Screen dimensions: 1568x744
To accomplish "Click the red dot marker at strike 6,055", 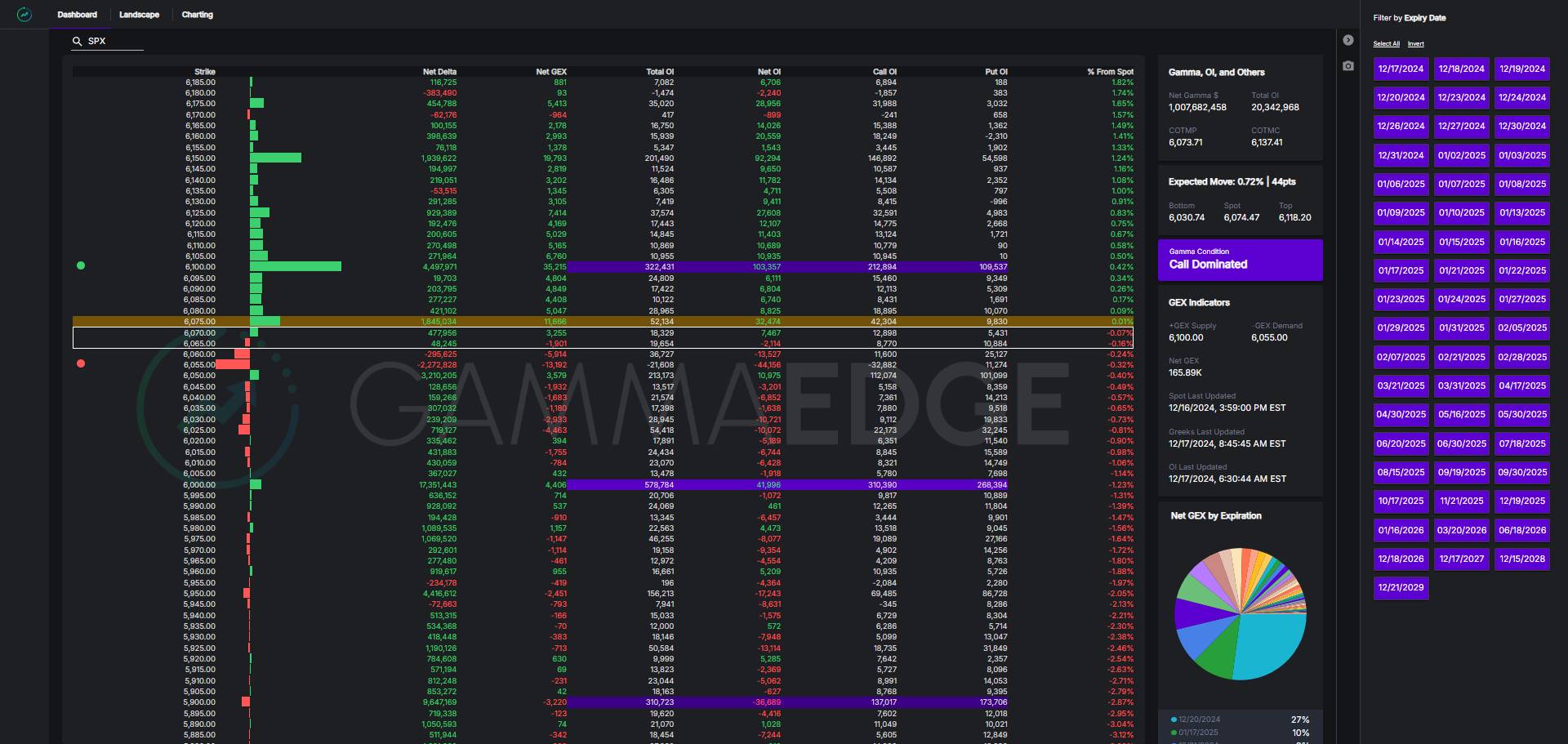I will click(x=81, y=363).
